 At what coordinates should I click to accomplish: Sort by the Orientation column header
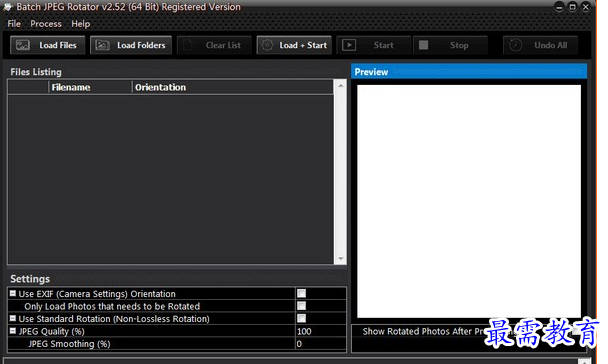coord(233,87)
